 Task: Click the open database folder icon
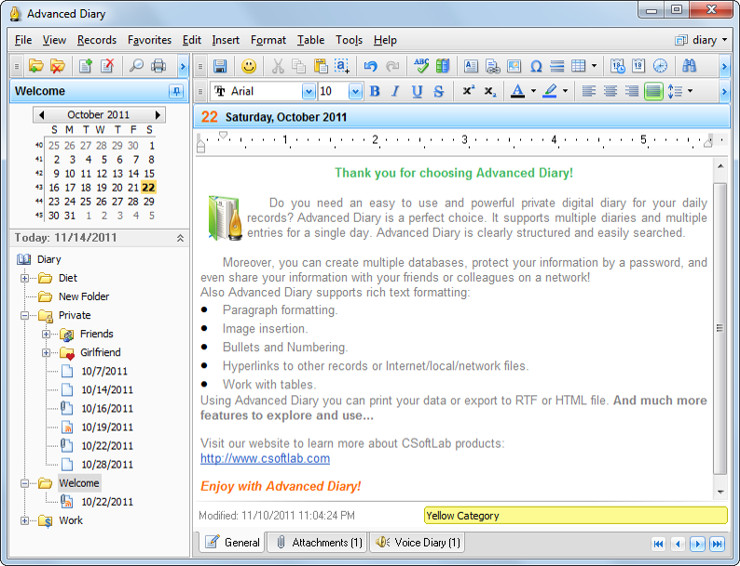point(36,66)
